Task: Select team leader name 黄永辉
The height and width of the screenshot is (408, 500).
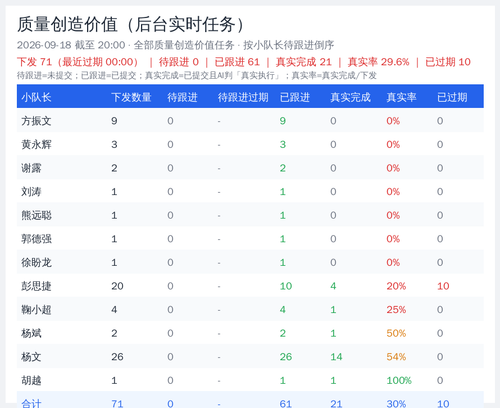Action: pos(36,144)
